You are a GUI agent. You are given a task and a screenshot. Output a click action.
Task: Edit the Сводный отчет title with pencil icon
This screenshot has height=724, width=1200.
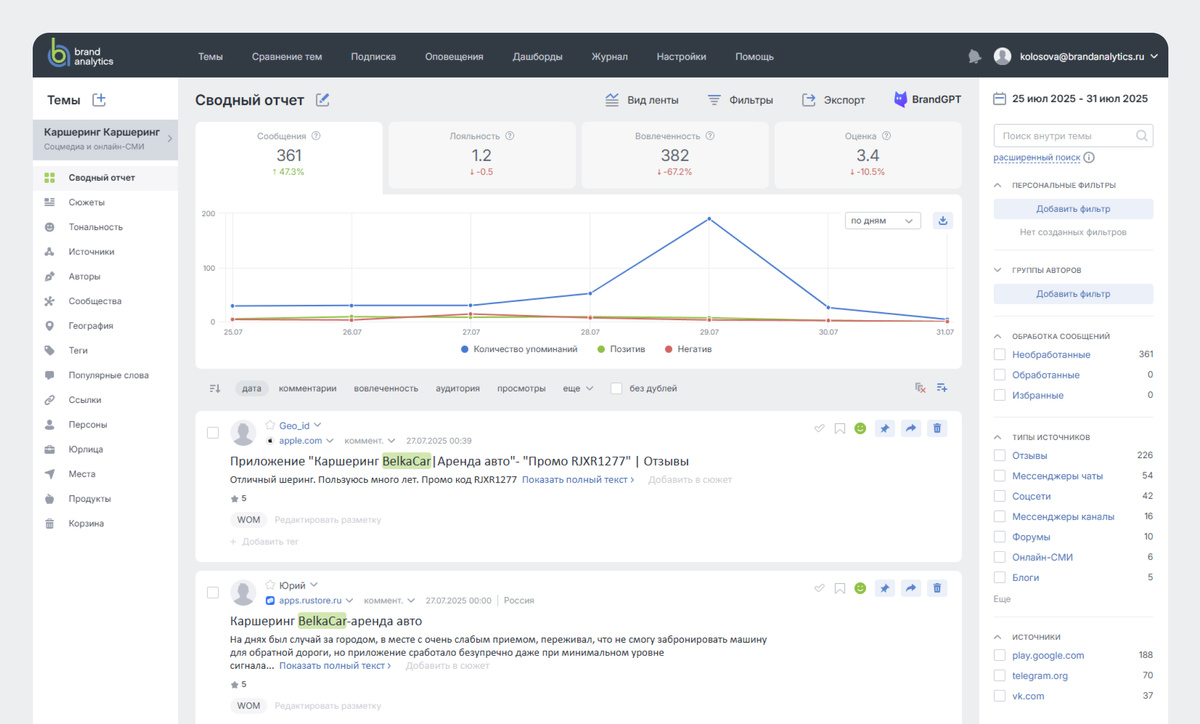click(x=323, y=100)
